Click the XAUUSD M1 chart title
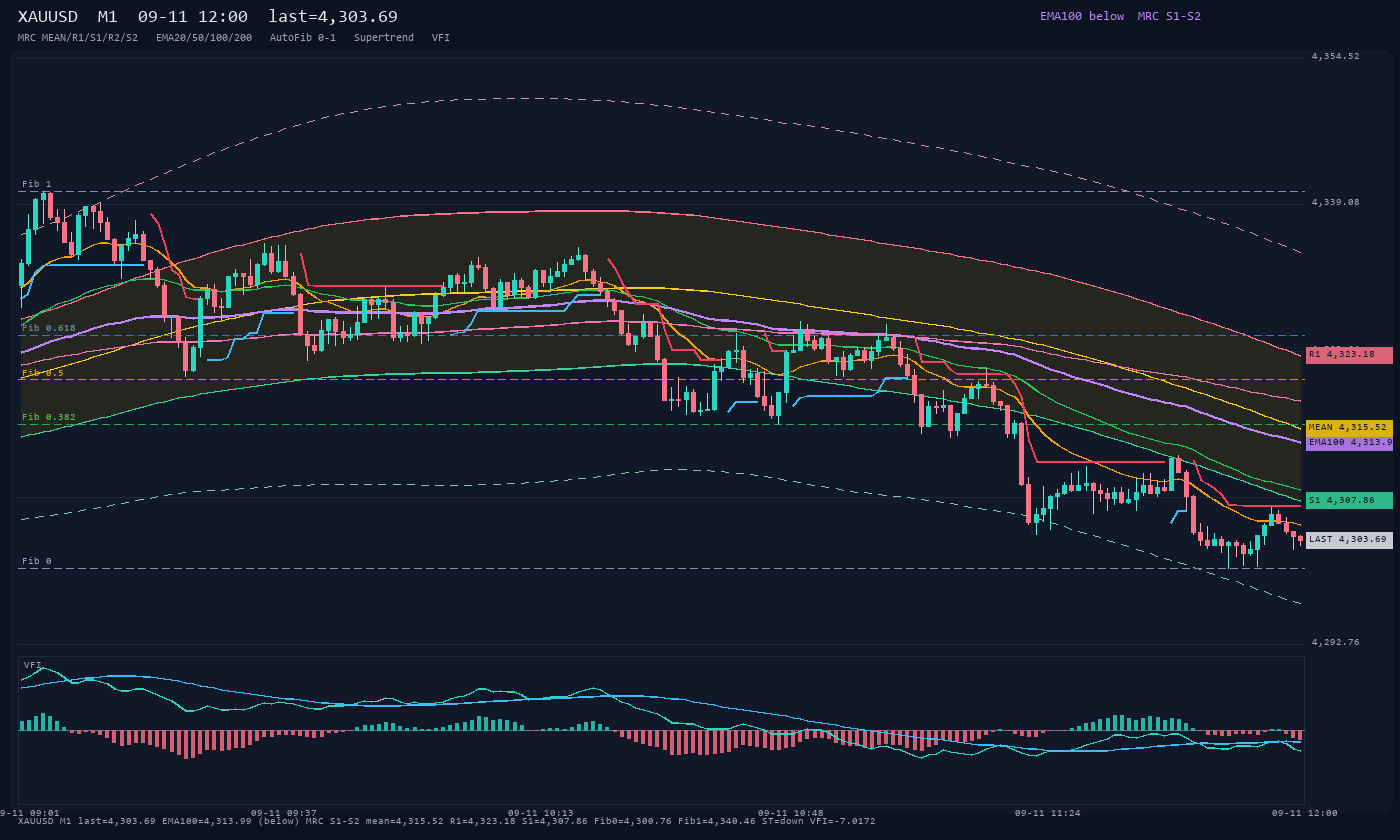The image size is (1400, 840). tap(208, 16)
